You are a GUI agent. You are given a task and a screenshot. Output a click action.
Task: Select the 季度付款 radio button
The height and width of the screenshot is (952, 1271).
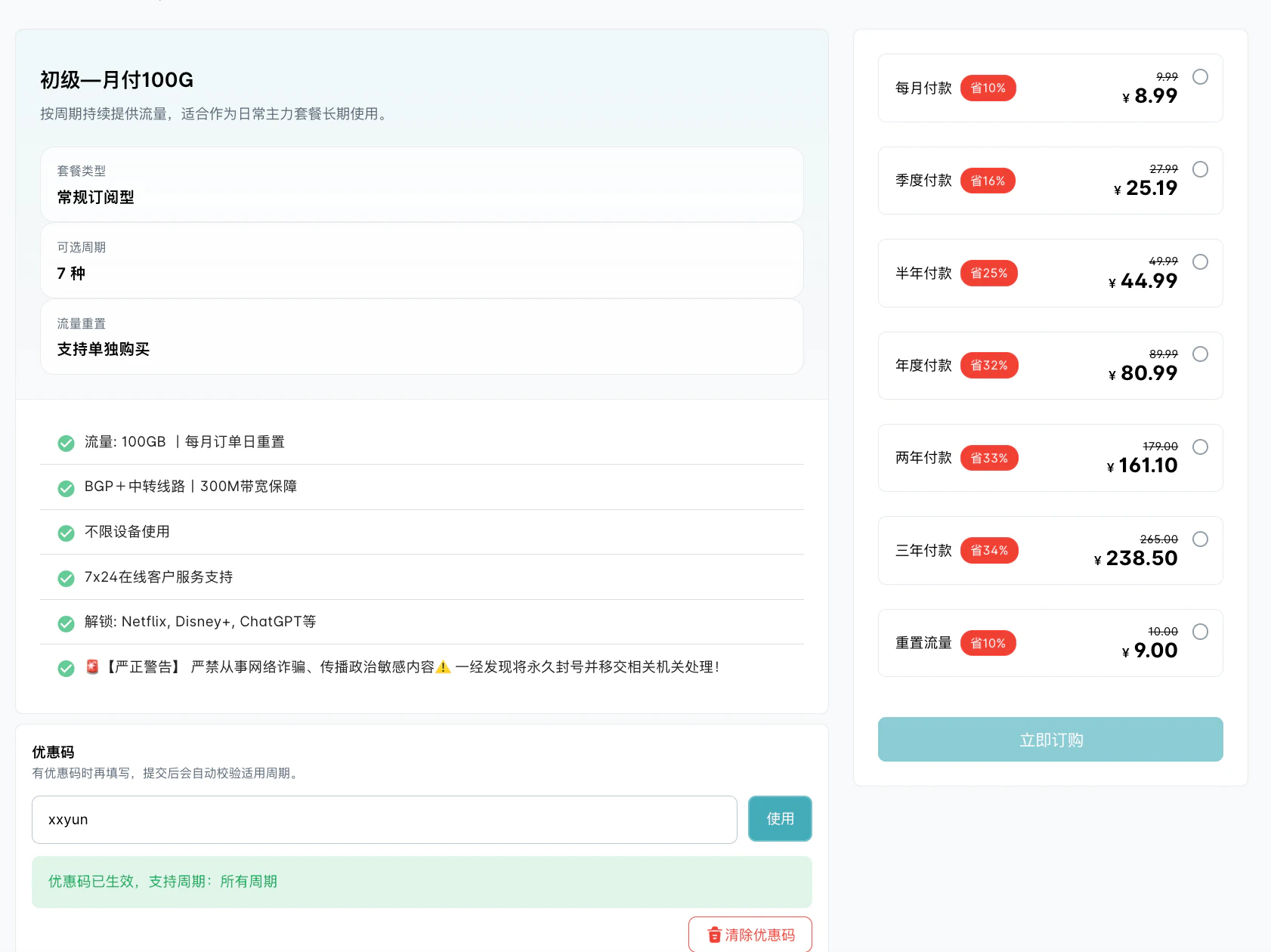tap(1200, 169)
